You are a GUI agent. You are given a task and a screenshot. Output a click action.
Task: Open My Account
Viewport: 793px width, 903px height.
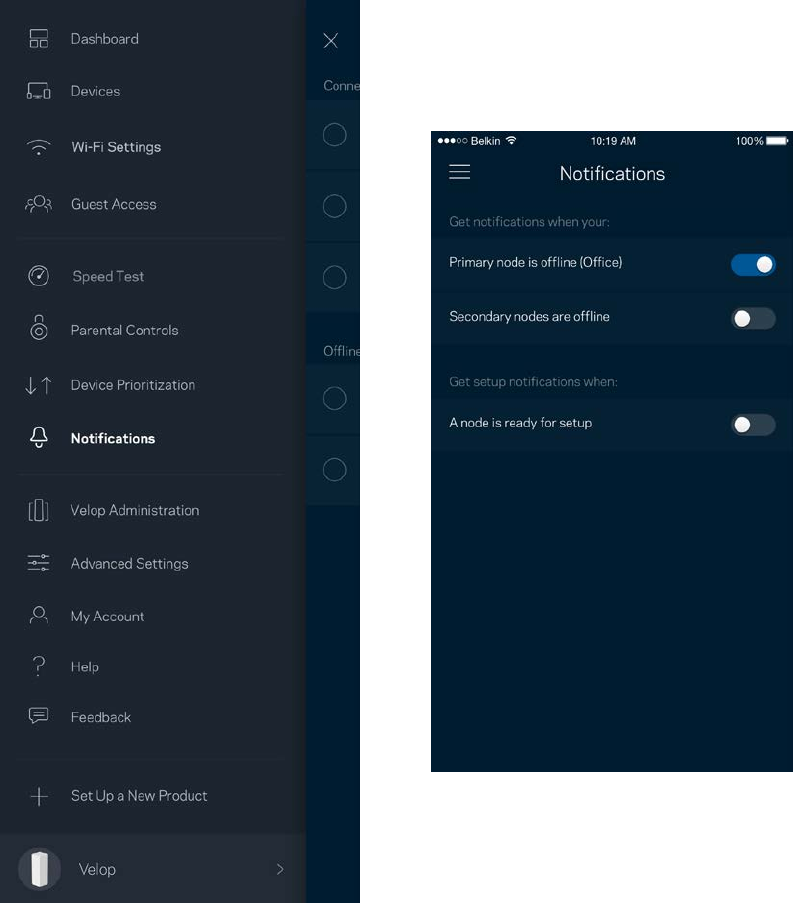click(x=107, y=616)
